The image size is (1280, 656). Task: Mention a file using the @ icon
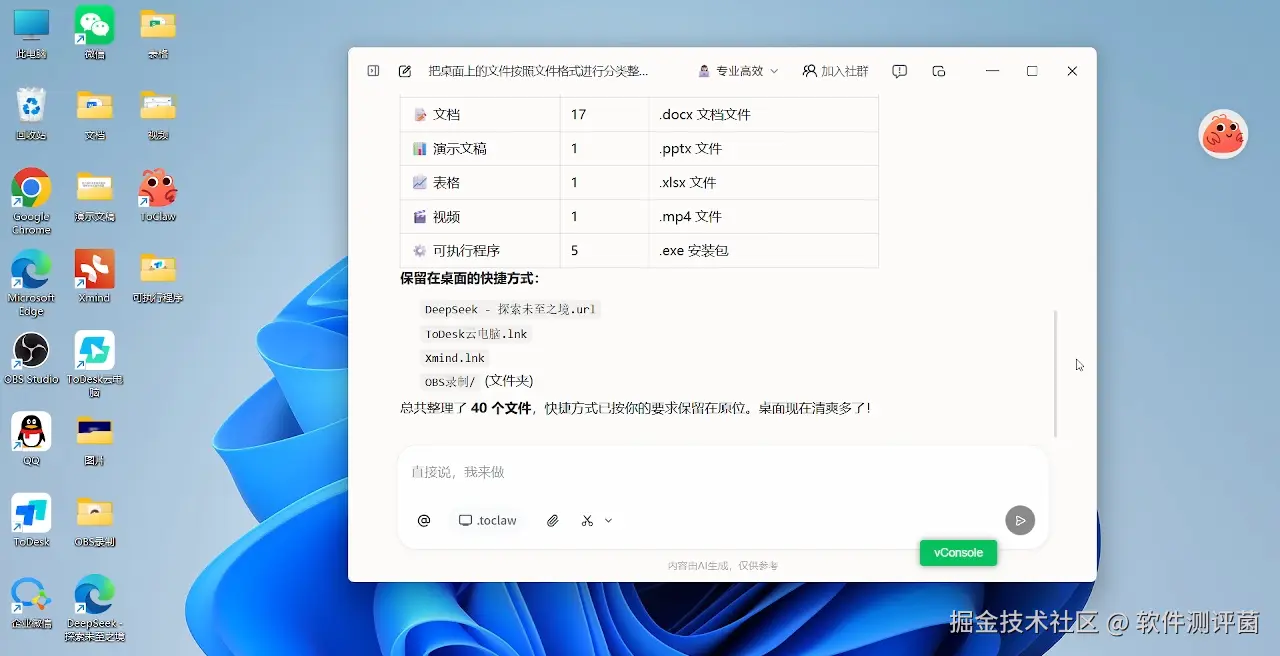click(423, 520)
